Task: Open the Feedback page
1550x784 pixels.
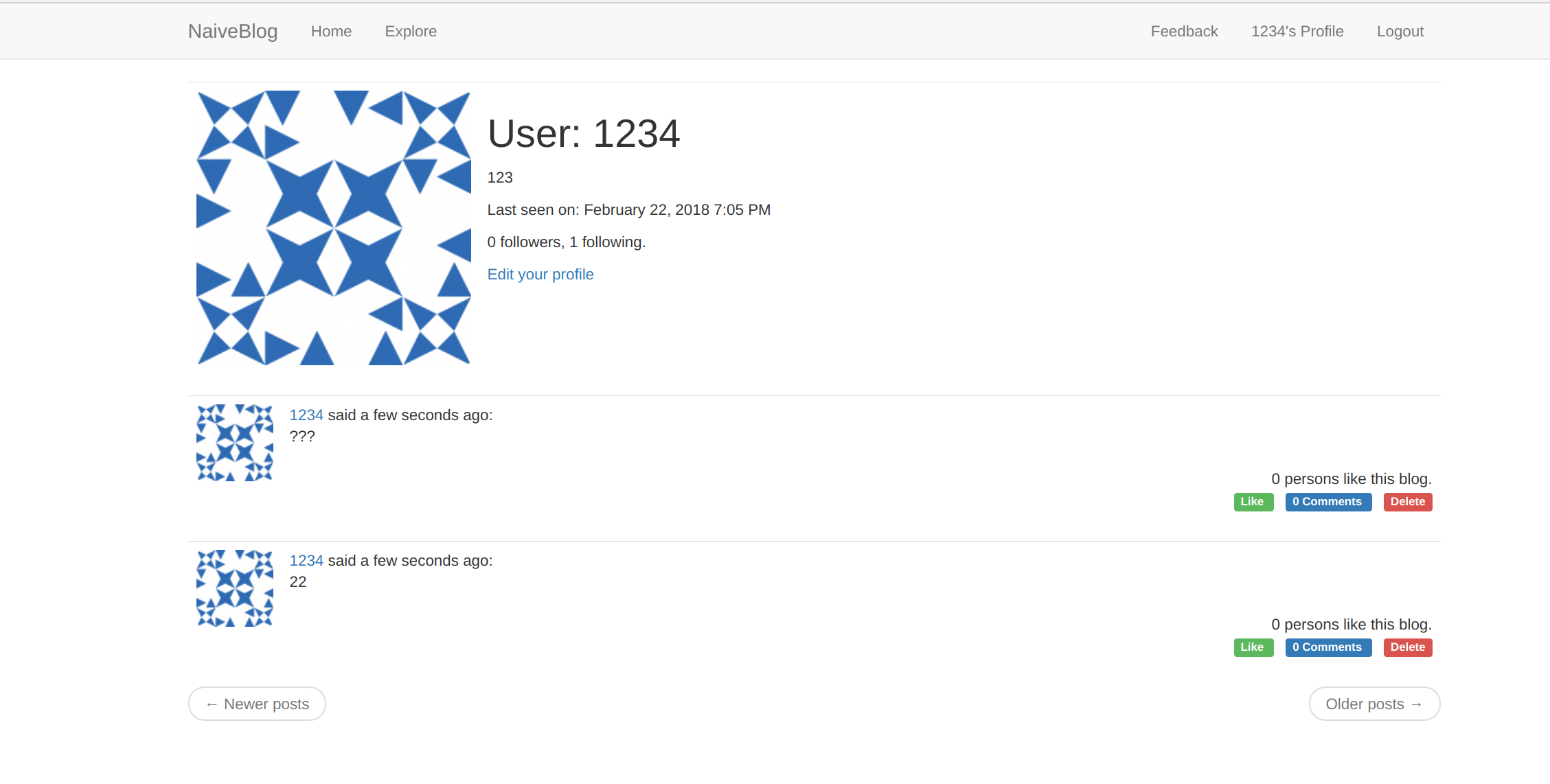Action: (1184, 31)
